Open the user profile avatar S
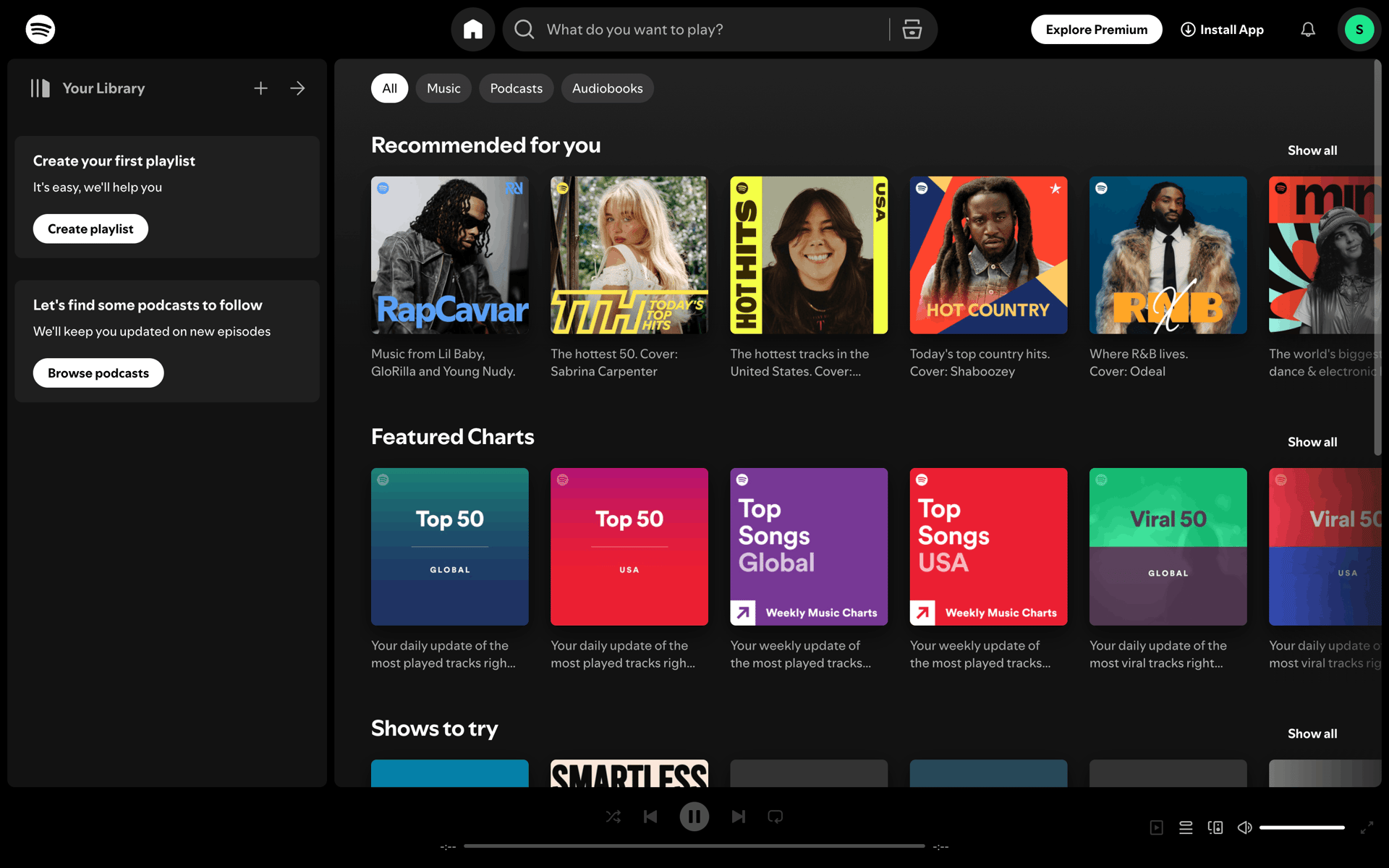1389x868 pixels. (1359, 30)
